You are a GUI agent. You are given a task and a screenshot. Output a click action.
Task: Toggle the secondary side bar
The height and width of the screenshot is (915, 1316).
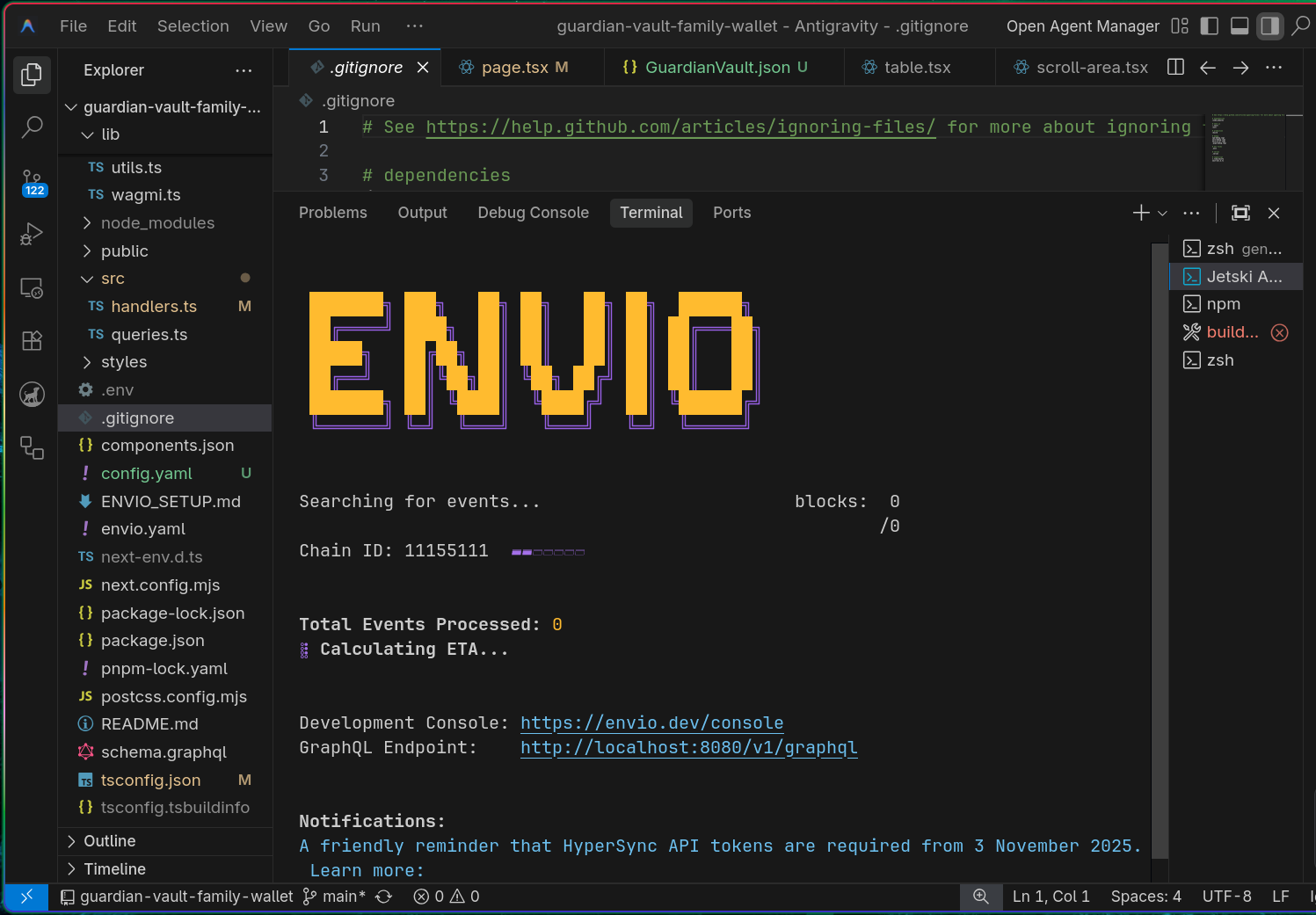(x=1269, y=26)
